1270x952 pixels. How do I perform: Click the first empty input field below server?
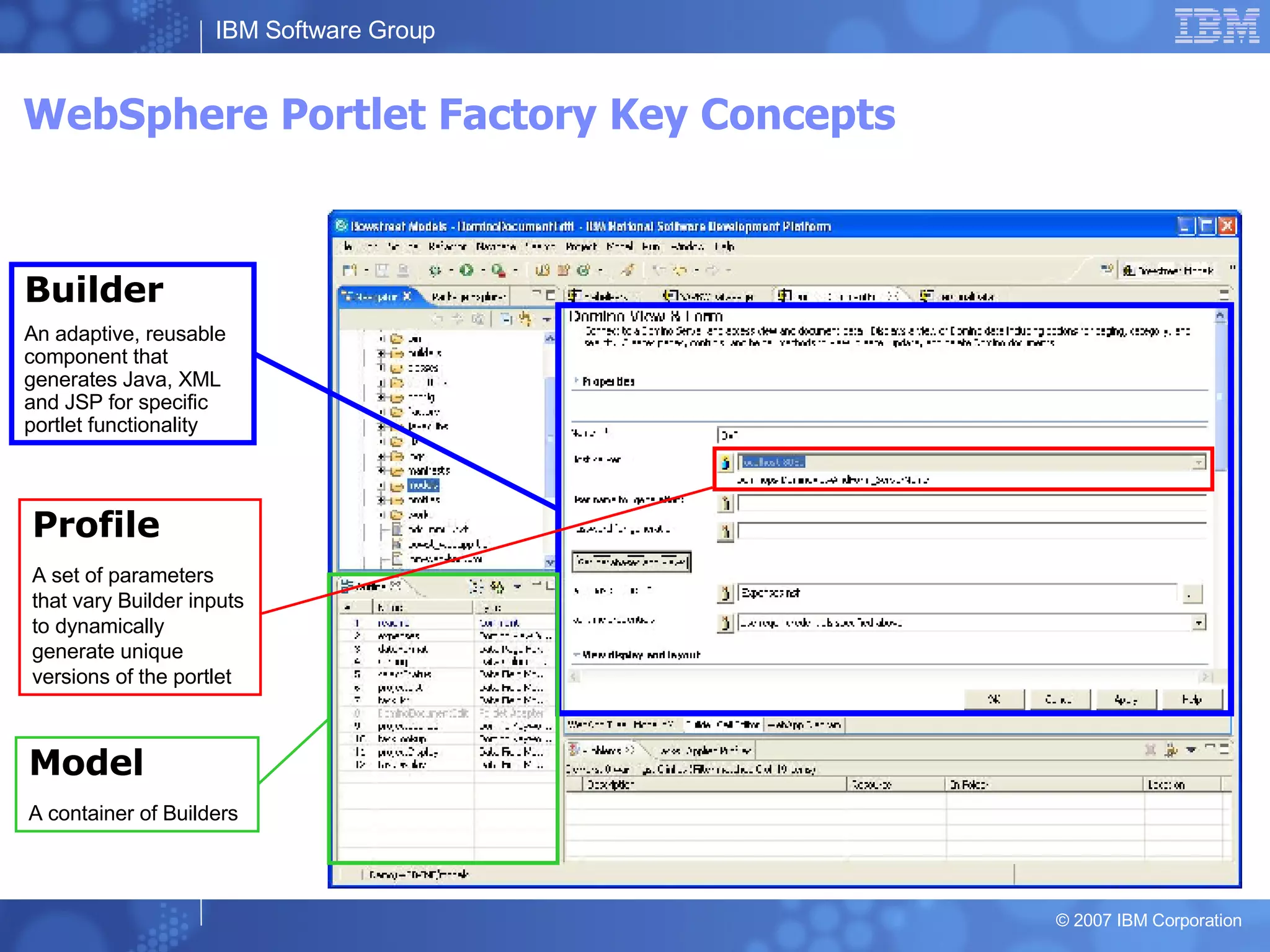[x=972, y=503]
